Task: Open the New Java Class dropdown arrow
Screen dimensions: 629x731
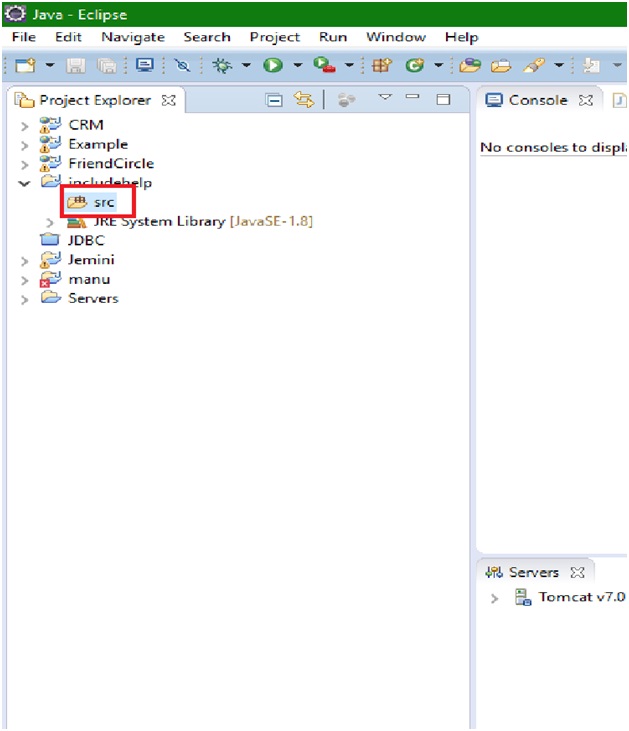Action: pyautogui.click(x=438, y=65)
